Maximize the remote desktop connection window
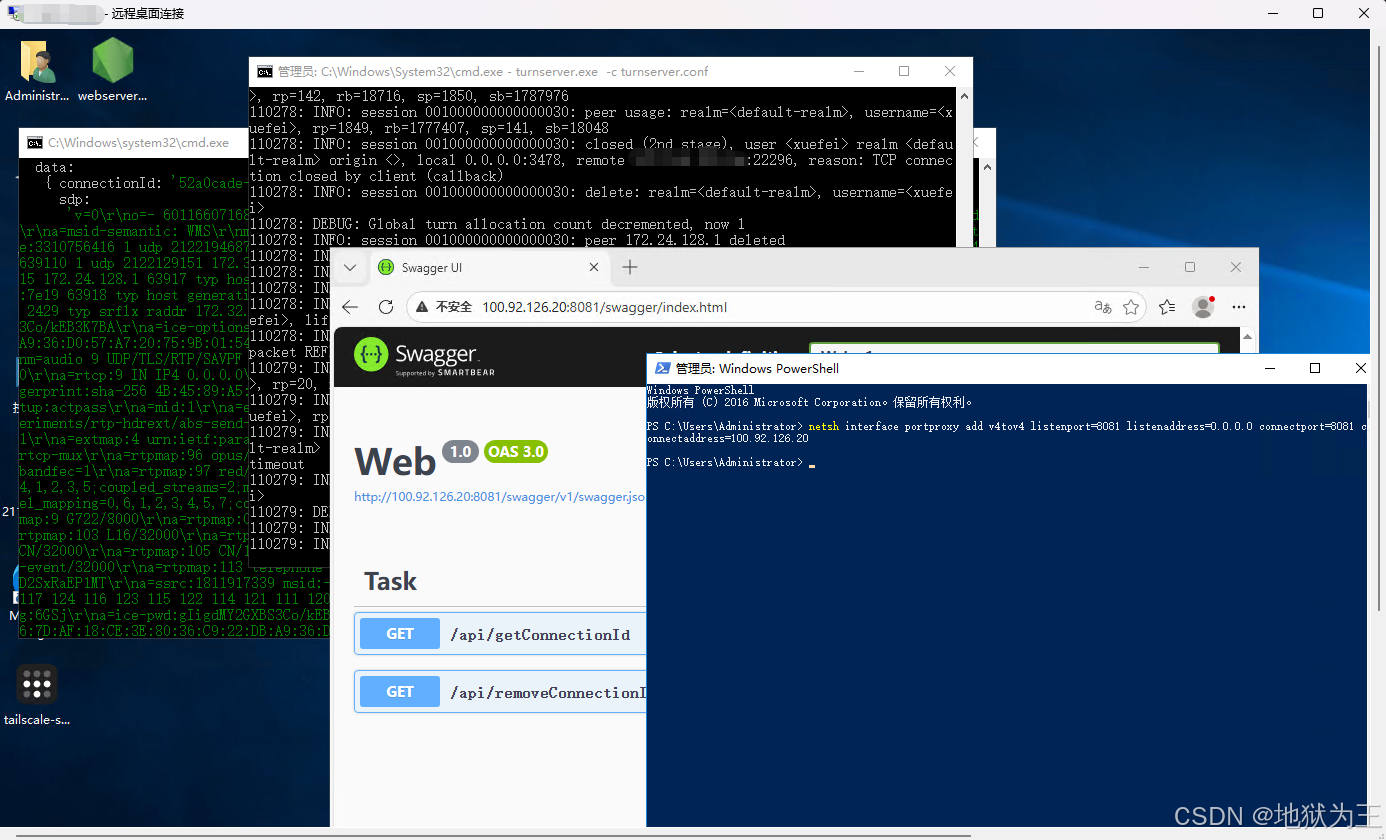This screenshot has height=840, width=1386. tap(1318, 13)
